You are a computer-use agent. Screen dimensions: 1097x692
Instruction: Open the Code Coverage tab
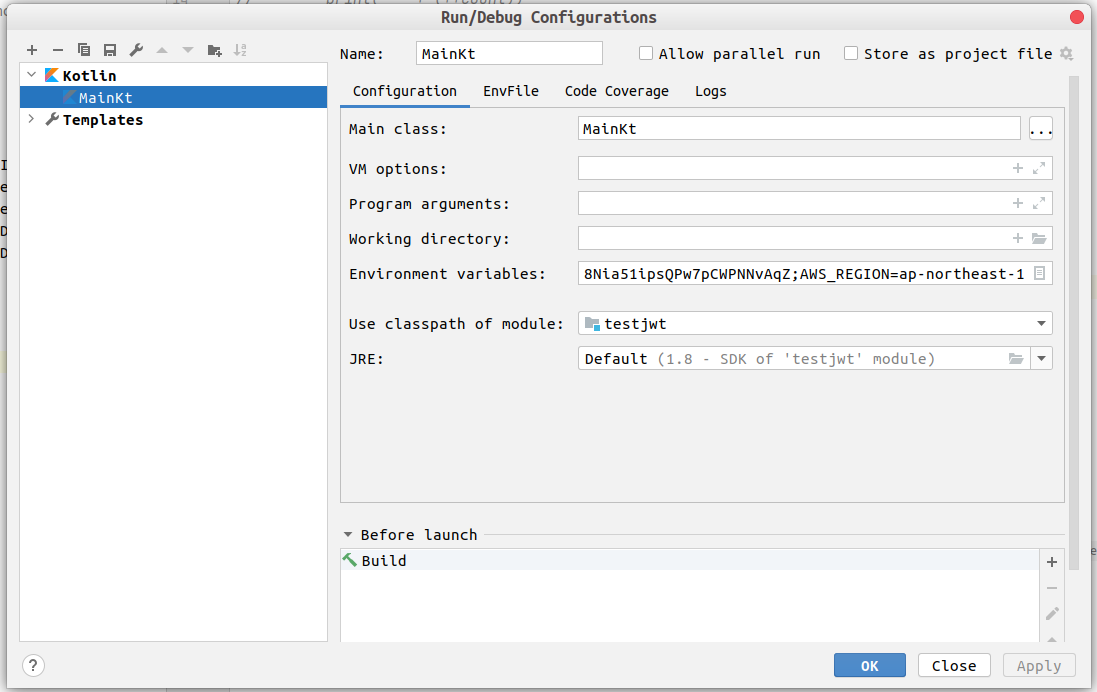coord(616,91)
